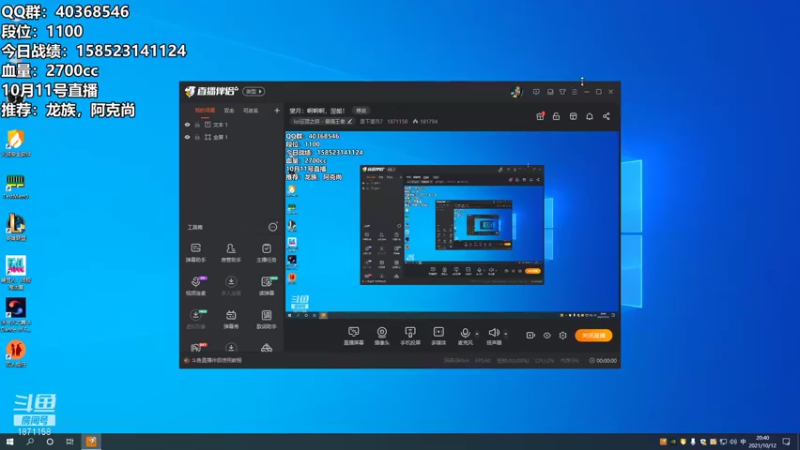Open the gift box icon with red badge
Viewport: 800px width, 450px height.
pos(540,116)
